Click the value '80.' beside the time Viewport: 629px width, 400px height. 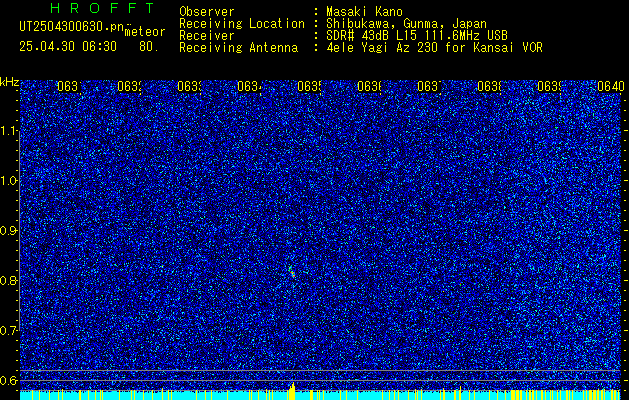(x=149, y=47)
